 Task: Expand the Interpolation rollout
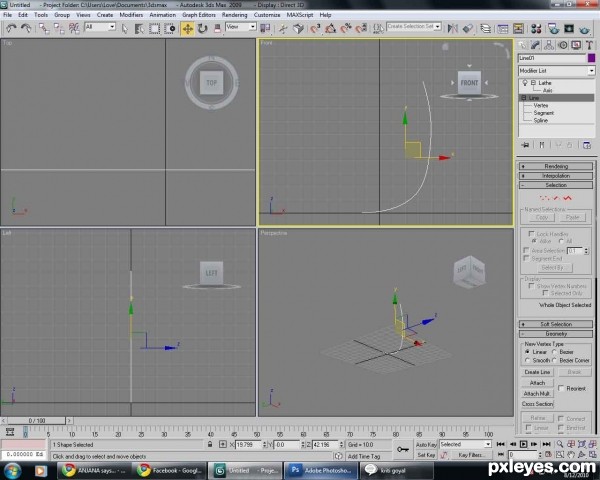point(556,176)
